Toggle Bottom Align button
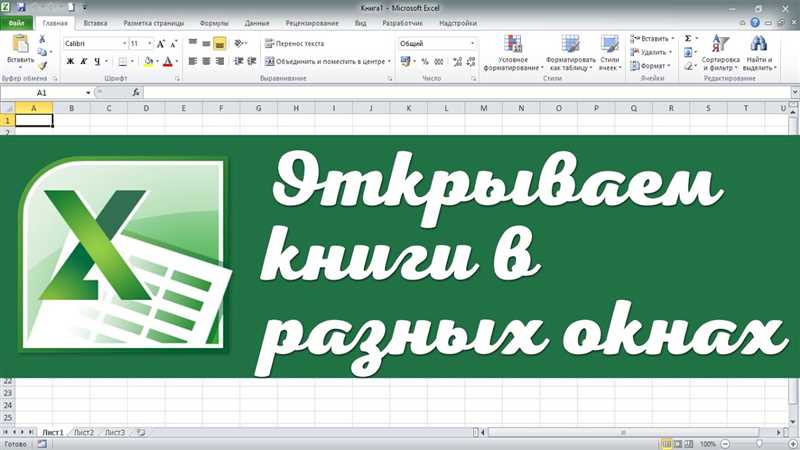This screenshot has height=450, width=800. click(219, 43)
